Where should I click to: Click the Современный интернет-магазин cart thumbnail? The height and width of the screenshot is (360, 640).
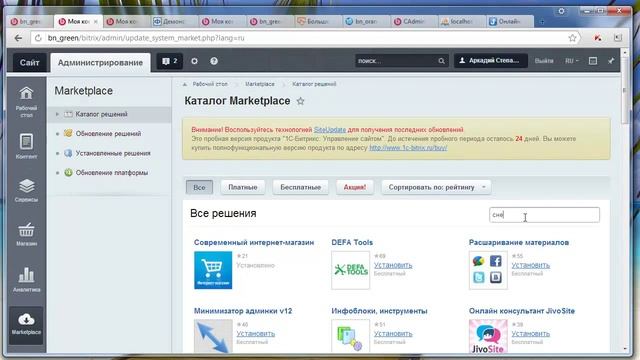[213, 270]
